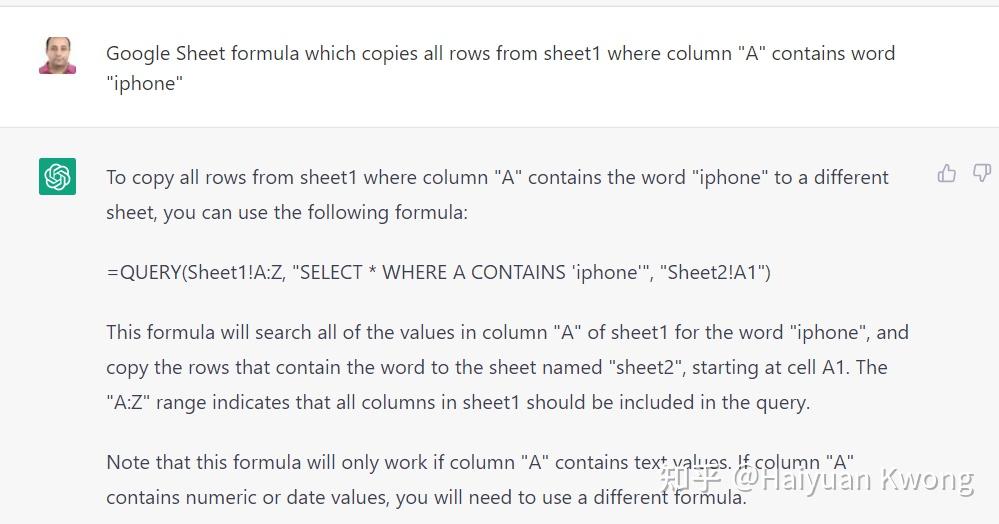Image resolution: width=999 pixels, height=524 pixels.
Task: Click the paragraph starting "This formula will search"
Action: pos(507,333)
